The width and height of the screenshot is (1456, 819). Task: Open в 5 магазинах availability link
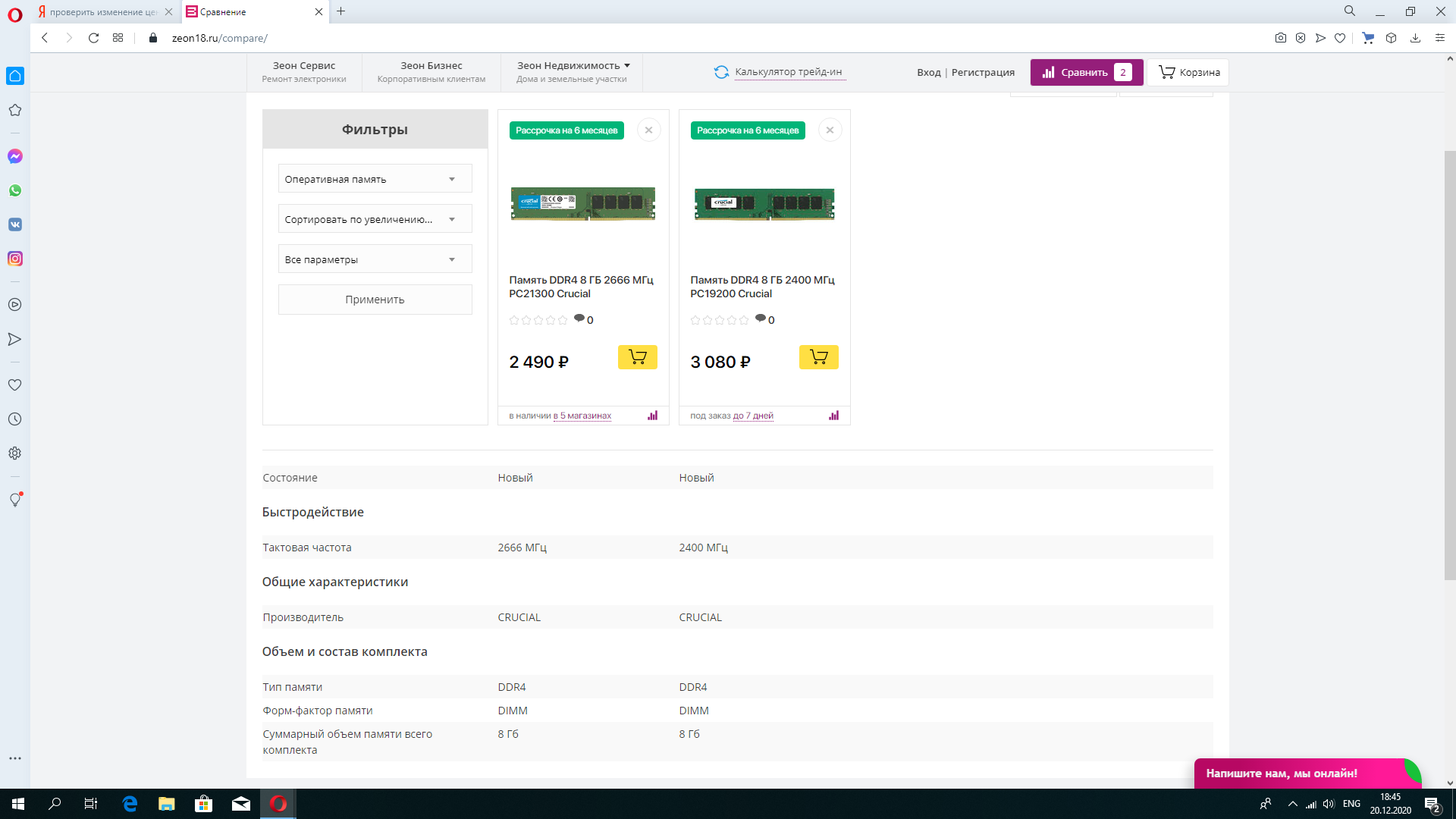(582, 416)
